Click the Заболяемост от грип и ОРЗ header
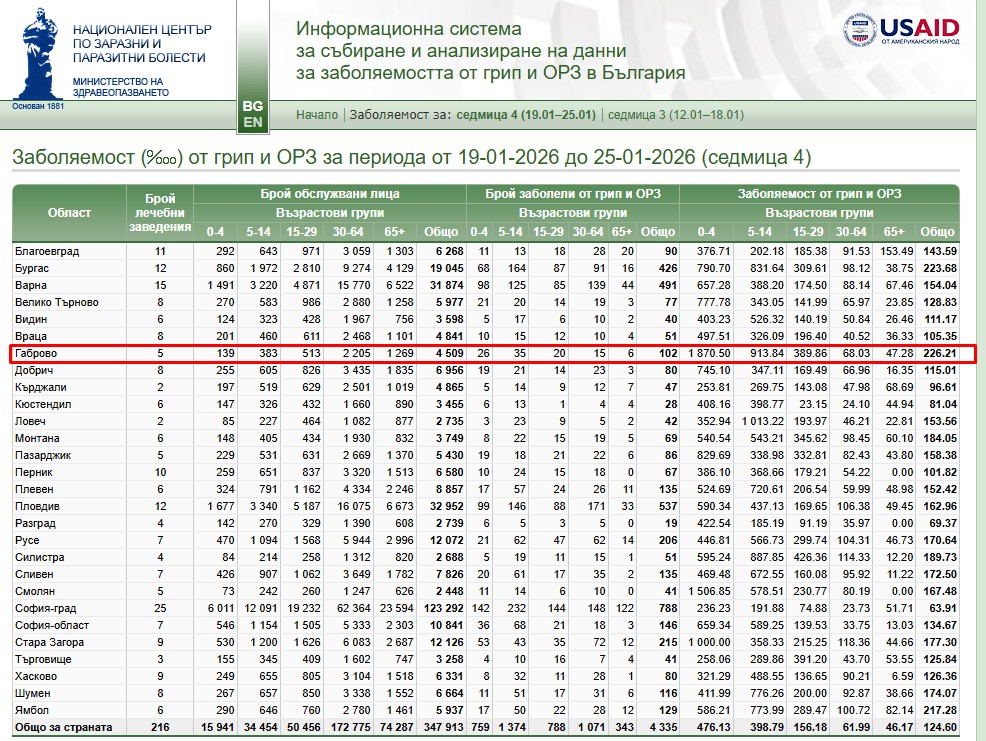The height and width of the screenshot is (741, 986). (819, 193)
